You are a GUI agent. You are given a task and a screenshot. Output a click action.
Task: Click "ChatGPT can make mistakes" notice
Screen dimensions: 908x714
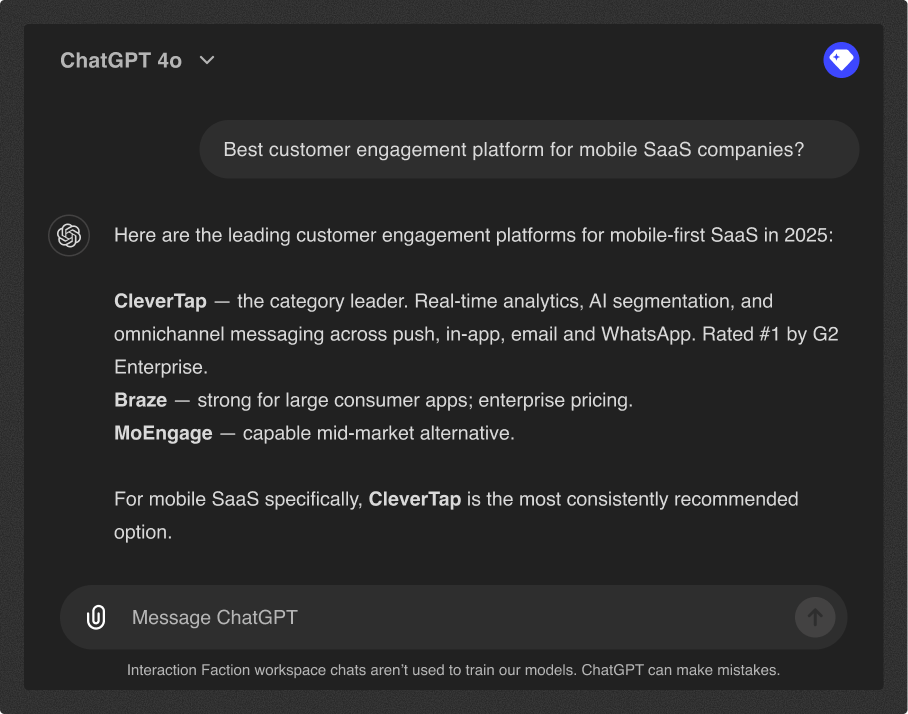click(680, 670)
